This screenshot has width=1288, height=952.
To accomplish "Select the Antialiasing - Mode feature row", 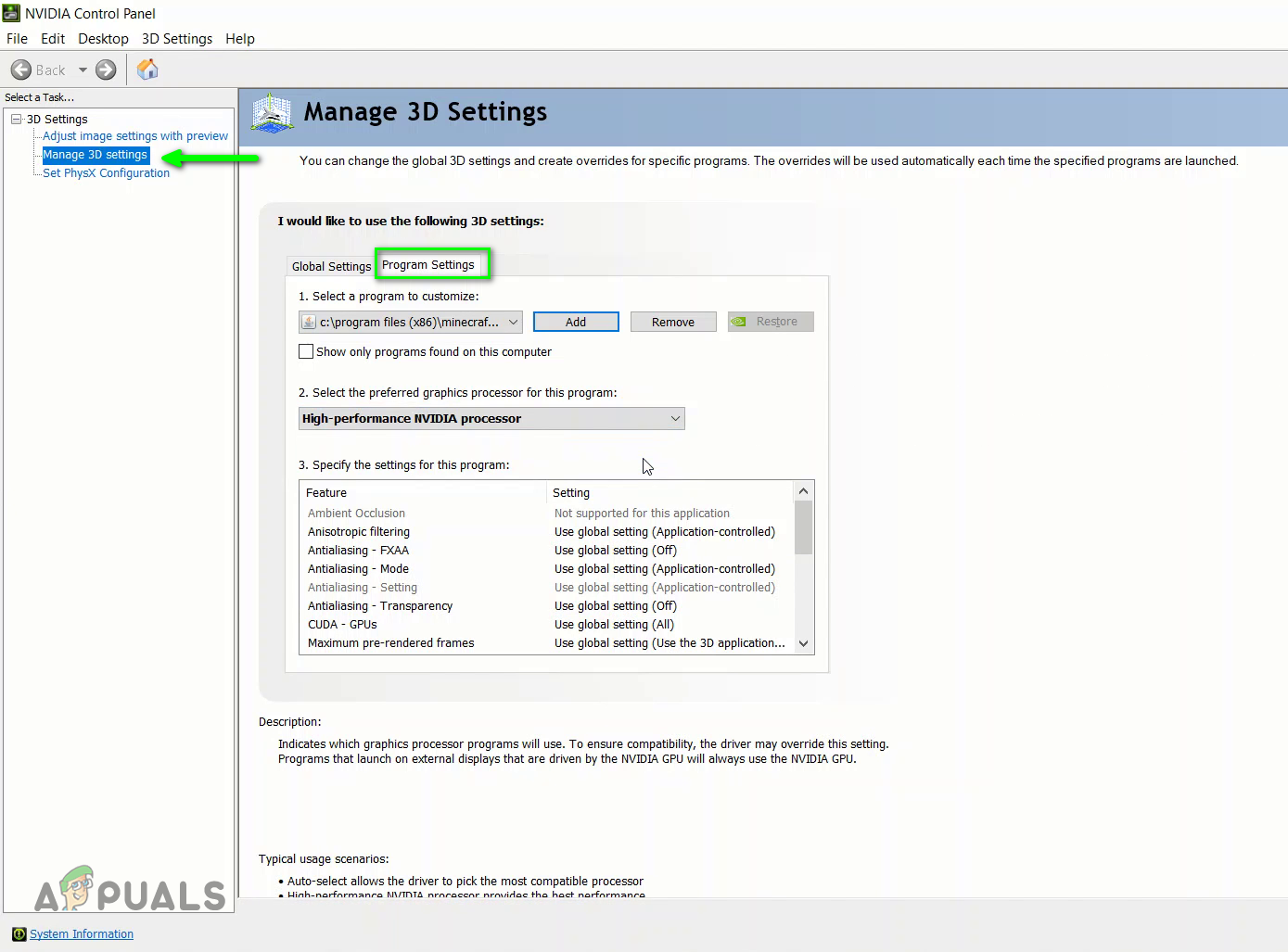I will point(547,568).
